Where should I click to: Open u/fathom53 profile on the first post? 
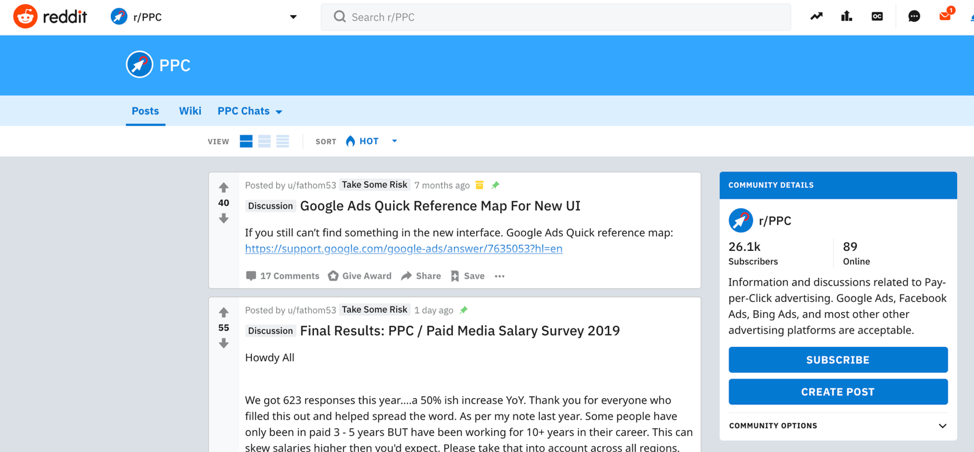311,185
